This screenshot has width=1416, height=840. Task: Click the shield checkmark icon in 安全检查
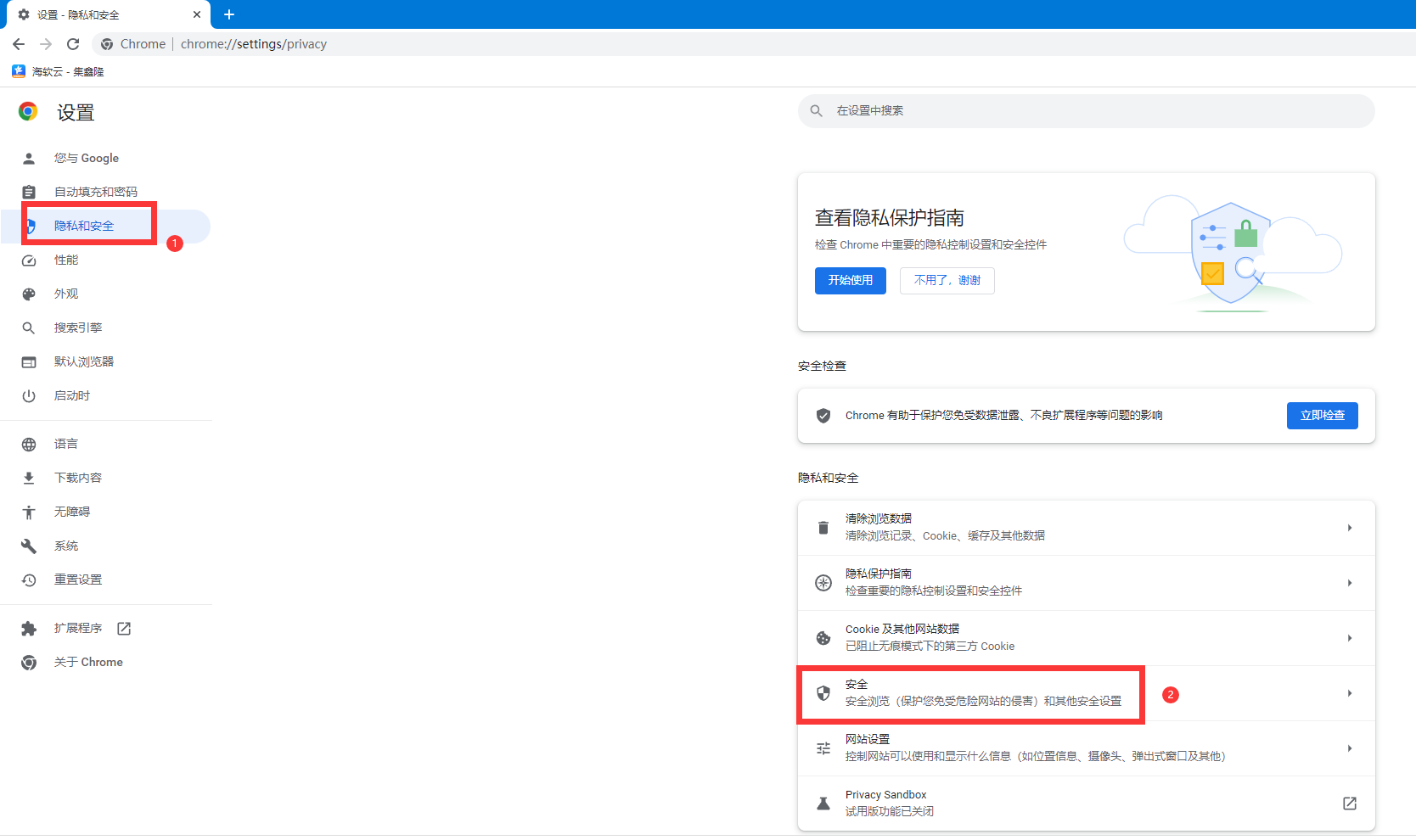[823, 416]
